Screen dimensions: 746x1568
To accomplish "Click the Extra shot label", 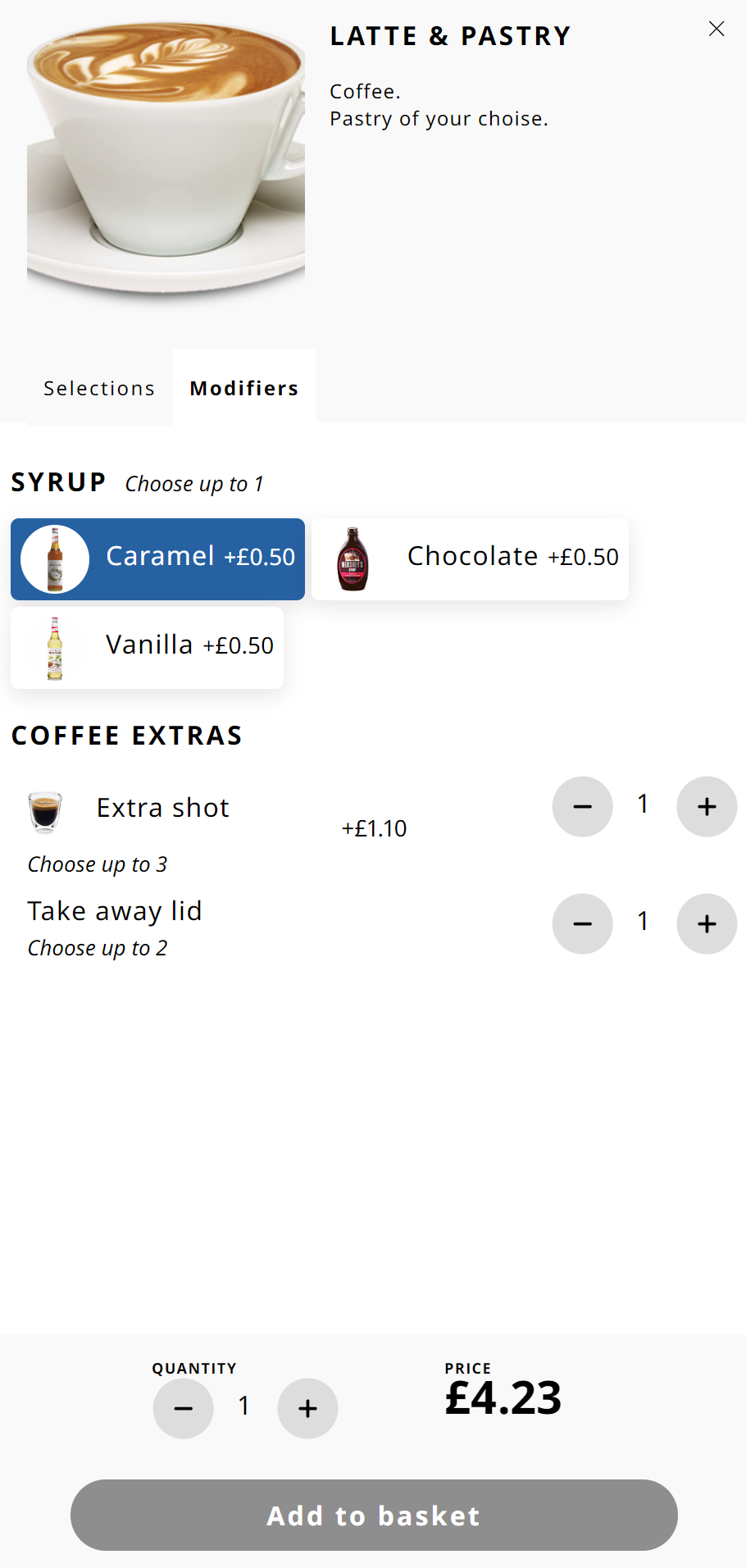I will [163, 808].
